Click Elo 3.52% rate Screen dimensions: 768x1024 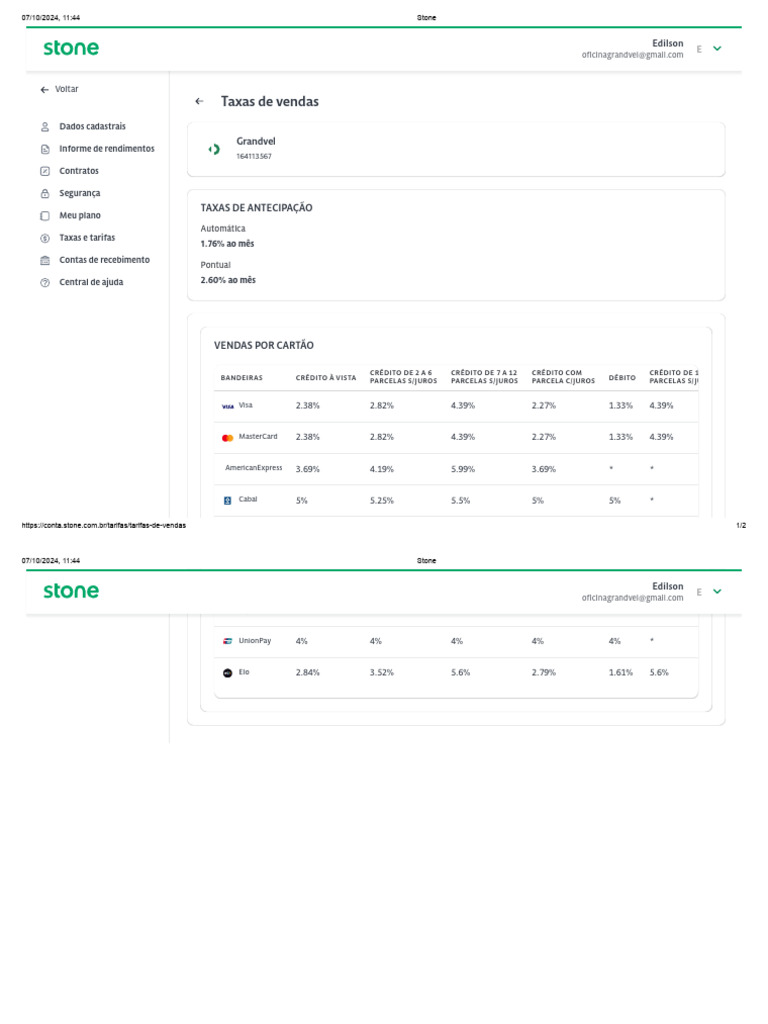[x=381, y=672]
